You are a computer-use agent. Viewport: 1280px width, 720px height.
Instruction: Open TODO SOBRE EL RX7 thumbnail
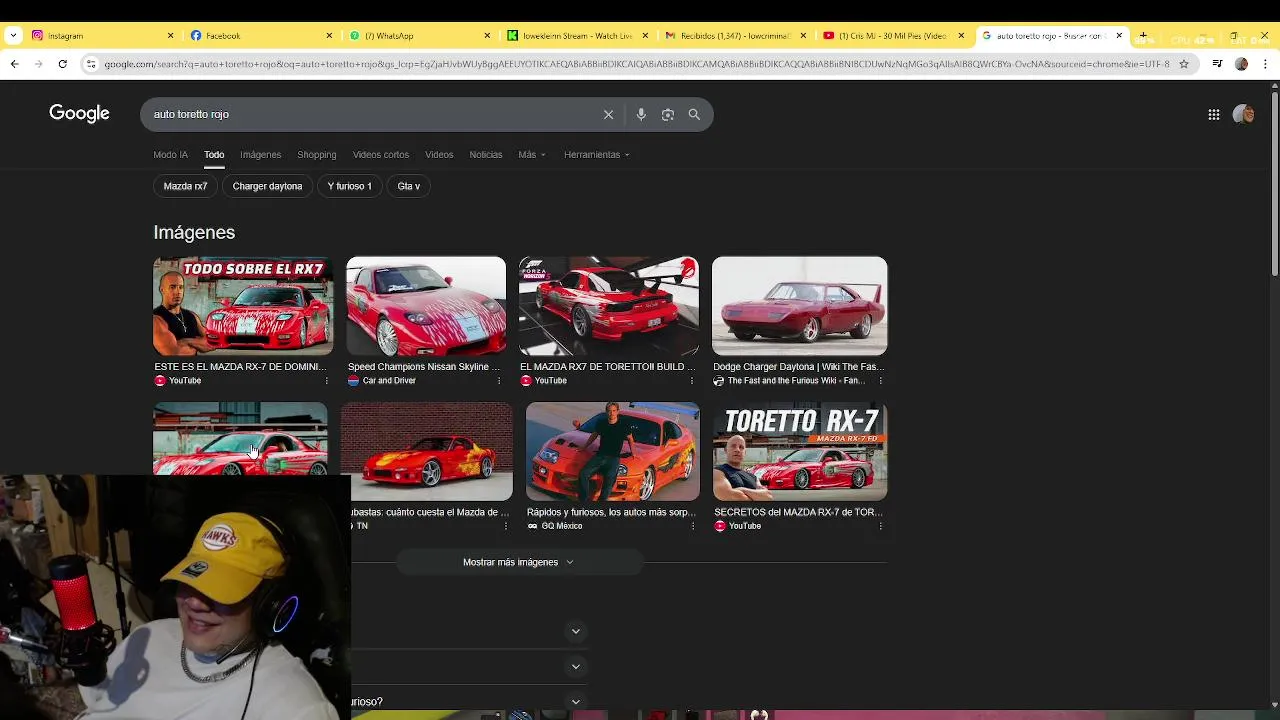point(243,306)
